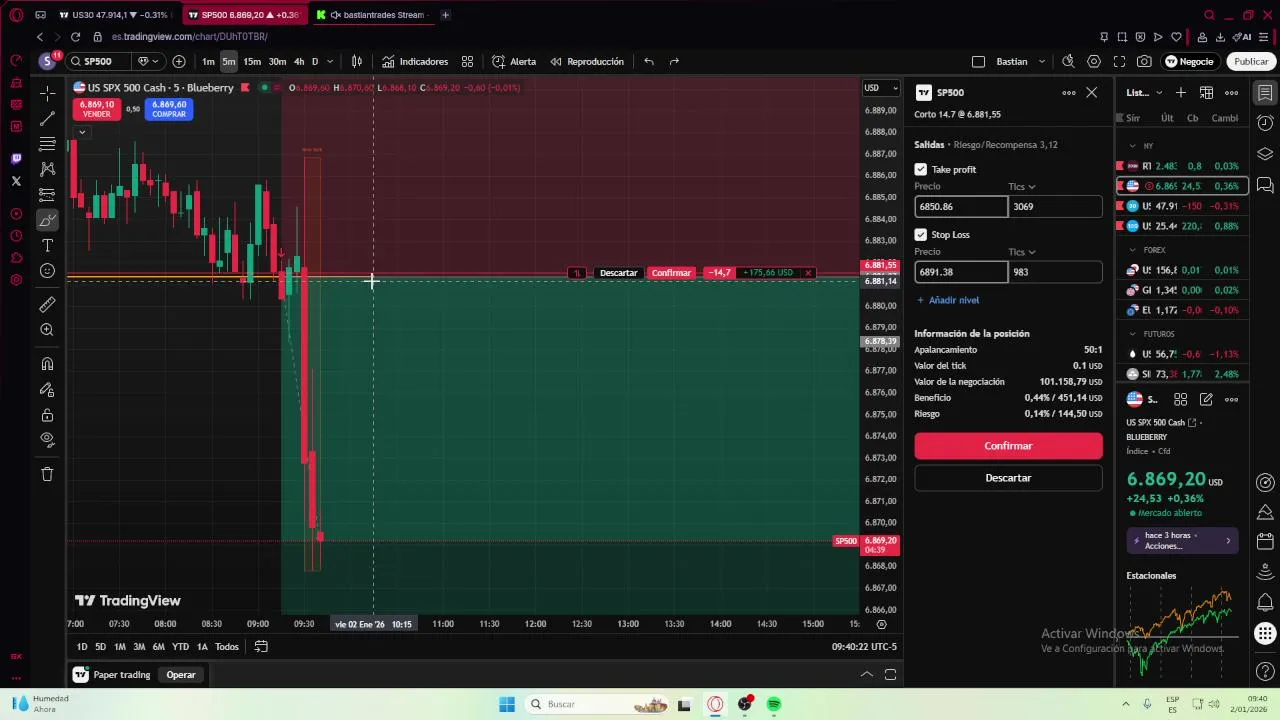Click the large red Confirmar order button
Screen dimensions: 1280x720
(1008, 446)
